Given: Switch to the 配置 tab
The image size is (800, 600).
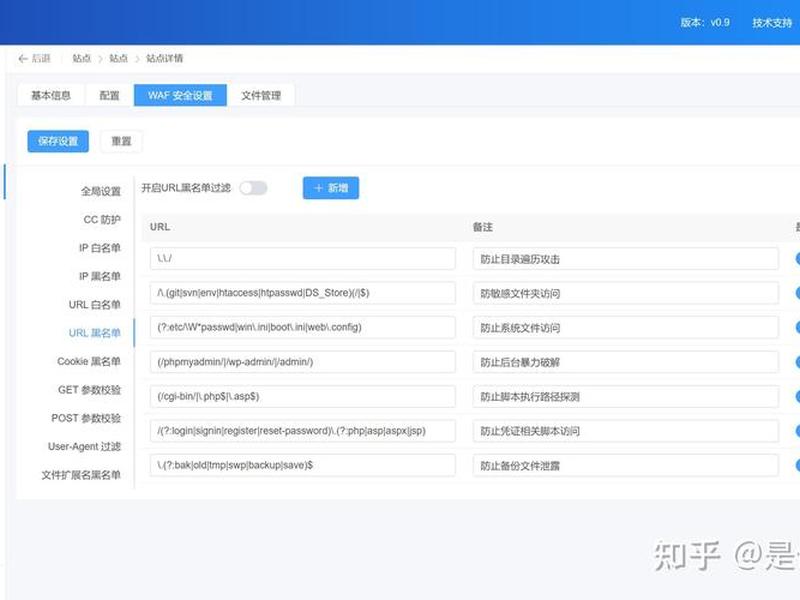Looking at the screenshot, I should point(109,95).
